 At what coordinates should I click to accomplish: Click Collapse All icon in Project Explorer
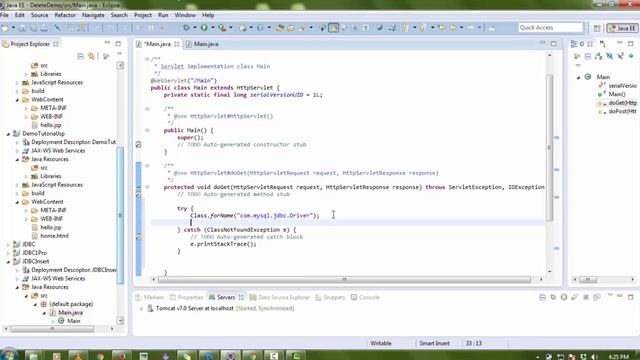click(80, 56)
